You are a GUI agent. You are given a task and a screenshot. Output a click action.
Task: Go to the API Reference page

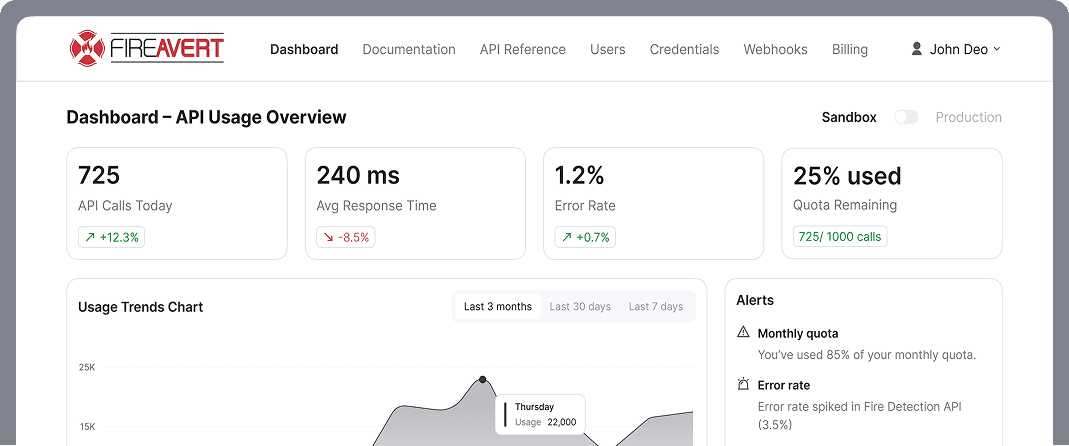(522, 49)
